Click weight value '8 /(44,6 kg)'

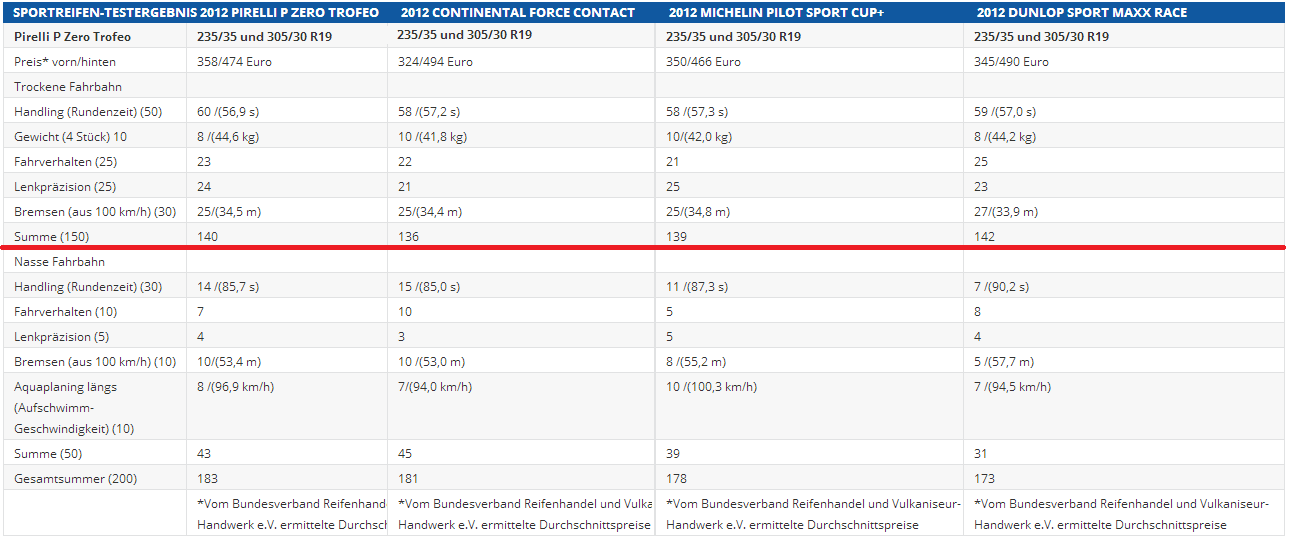pos(229,137)
